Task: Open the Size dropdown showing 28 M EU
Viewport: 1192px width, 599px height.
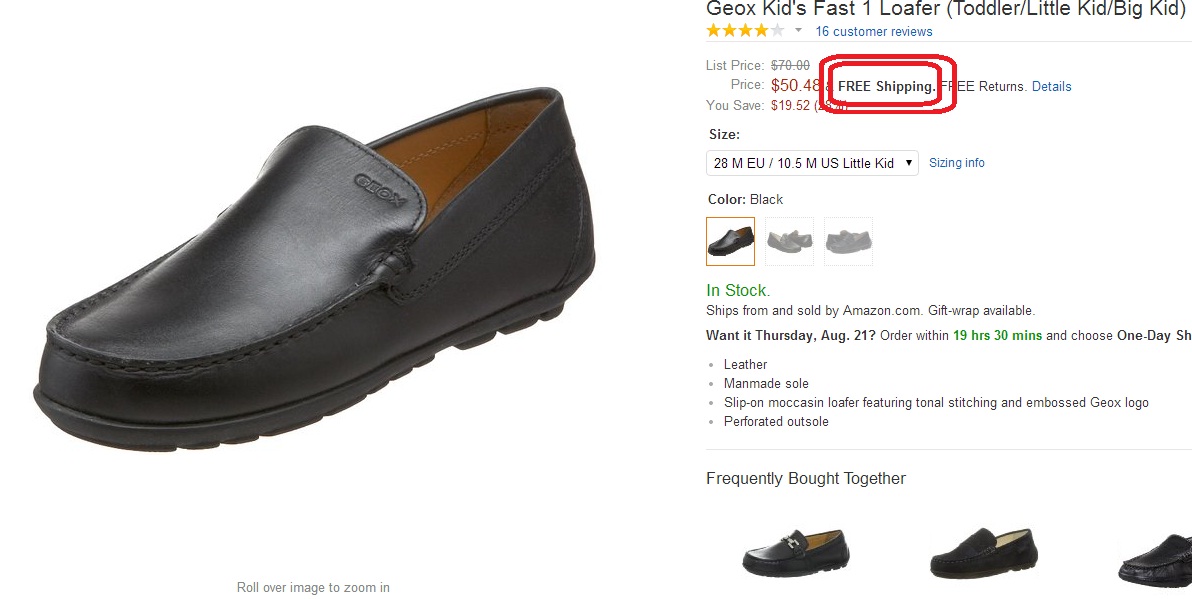Action: click(x=812, y=163)
